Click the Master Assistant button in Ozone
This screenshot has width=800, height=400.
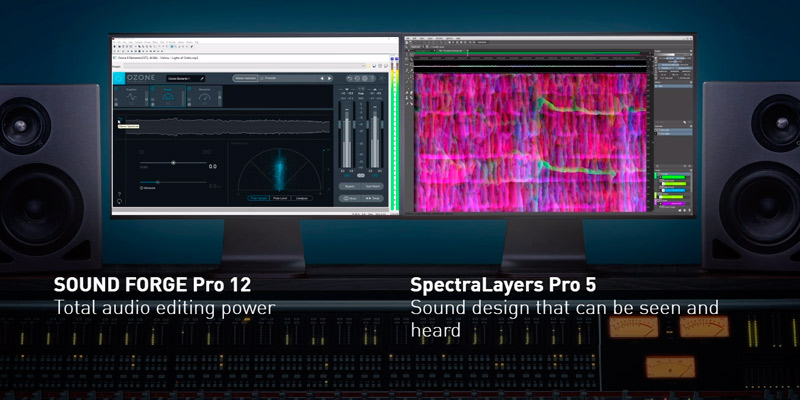coord(245,78)
